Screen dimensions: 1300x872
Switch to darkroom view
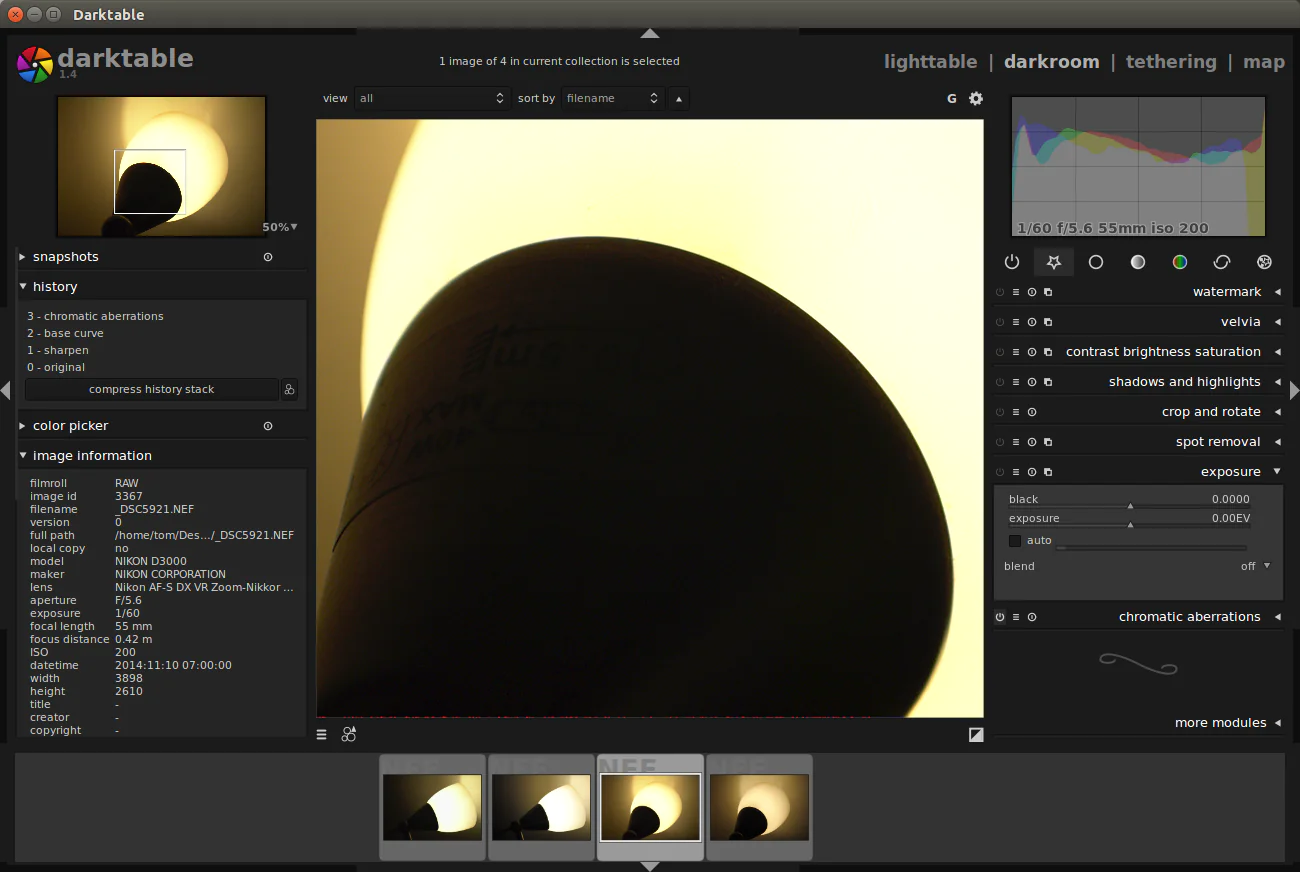[x=1051, y=62]
